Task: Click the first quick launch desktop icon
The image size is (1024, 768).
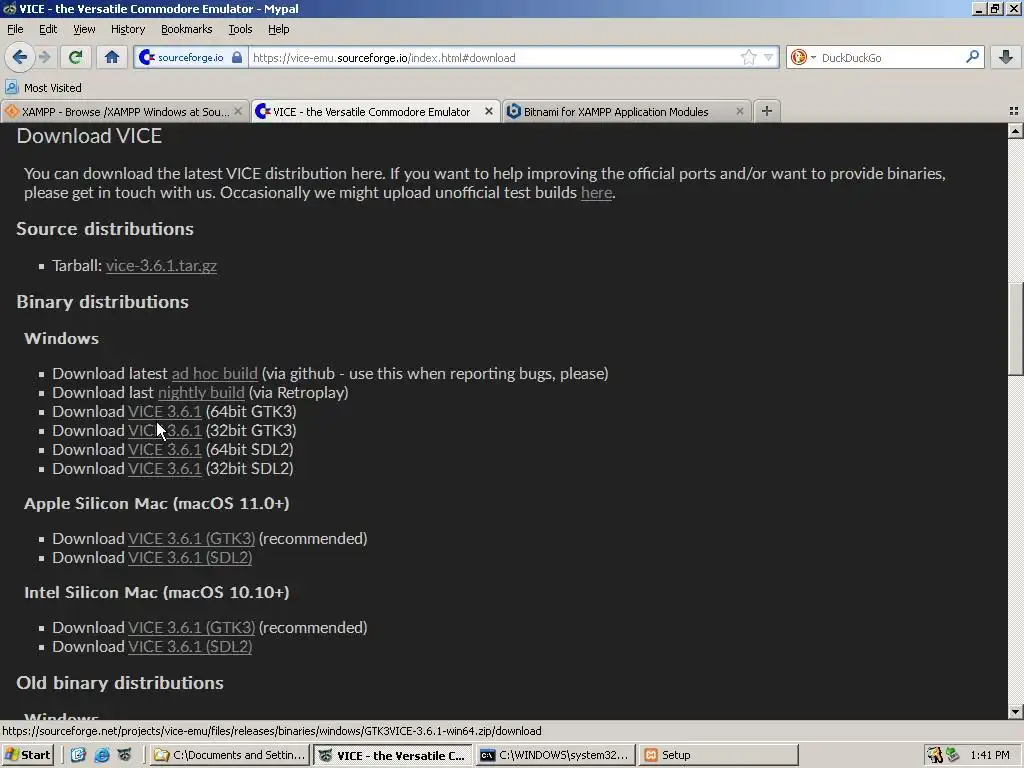Action: 78,755
